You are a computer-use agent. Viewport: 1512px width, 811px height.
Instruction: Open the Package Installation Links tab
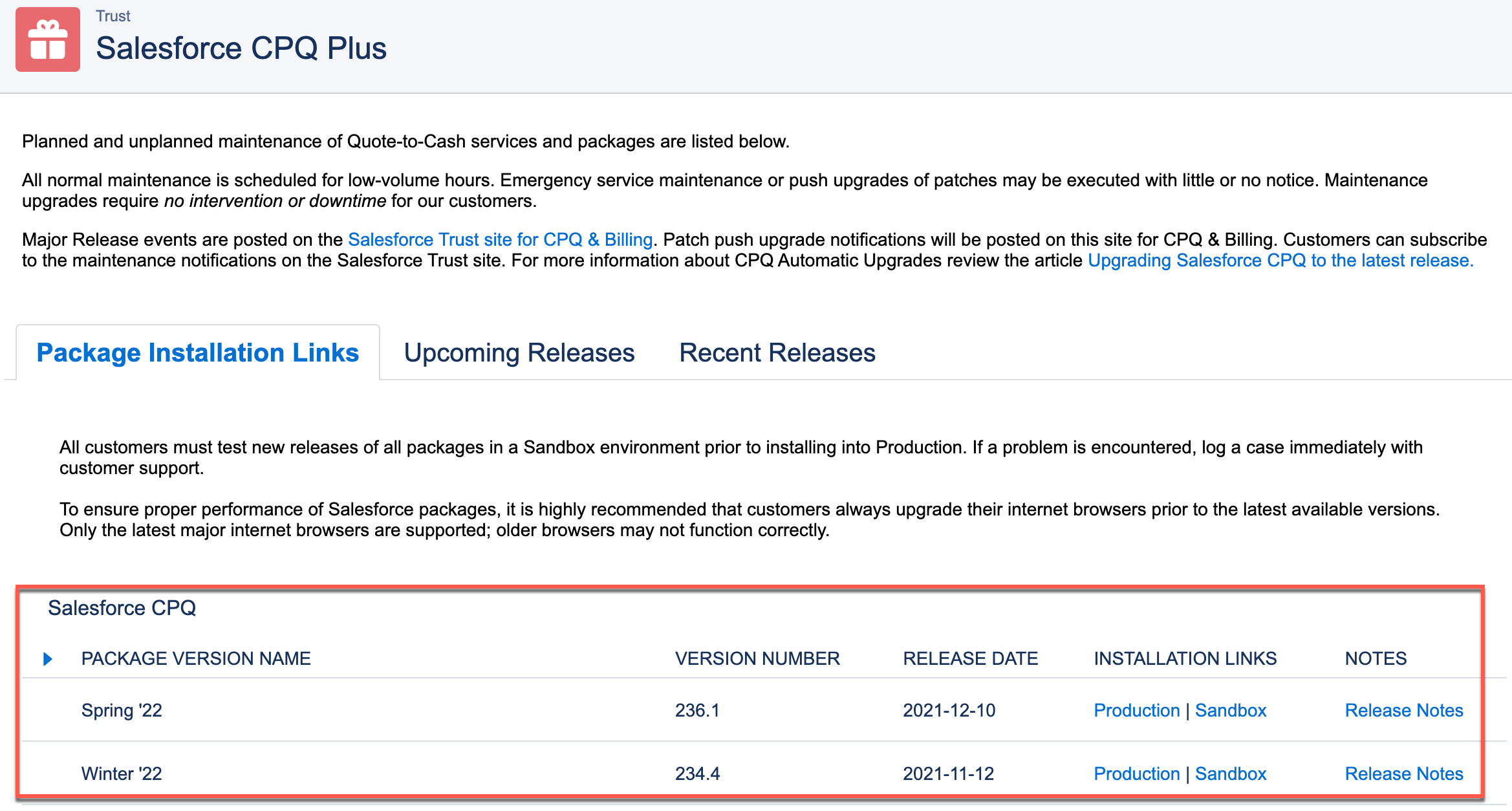point(197,352)
